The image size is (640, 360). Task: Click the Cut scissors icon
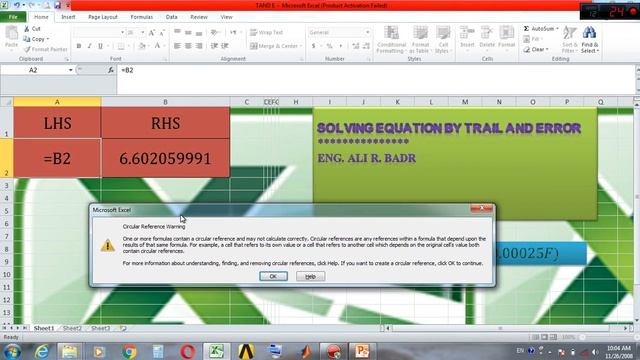coord(27,29)
